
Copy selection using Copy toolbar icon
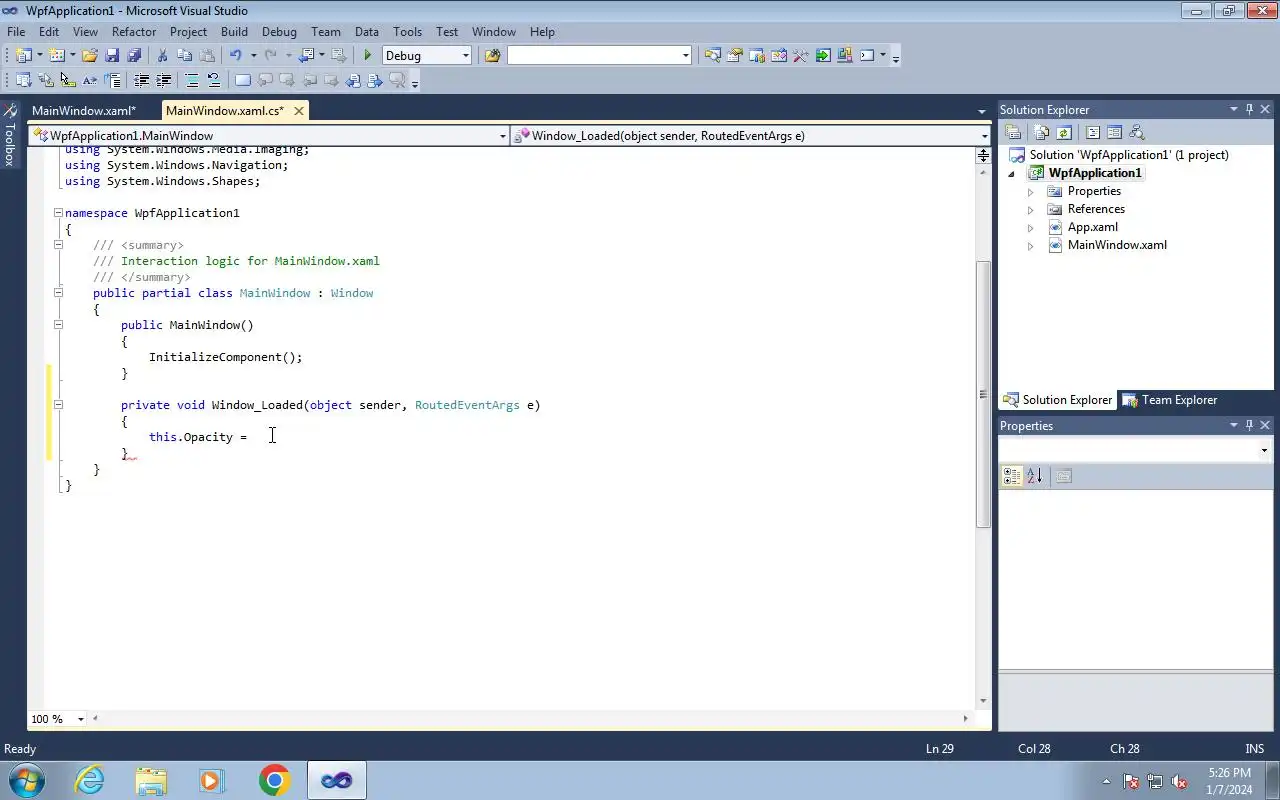[x=184, y=56]
